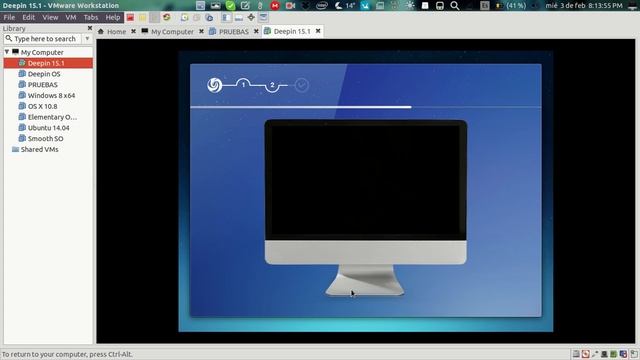
Task: Click the hard disk device status icon
Action: click(576, 354)
